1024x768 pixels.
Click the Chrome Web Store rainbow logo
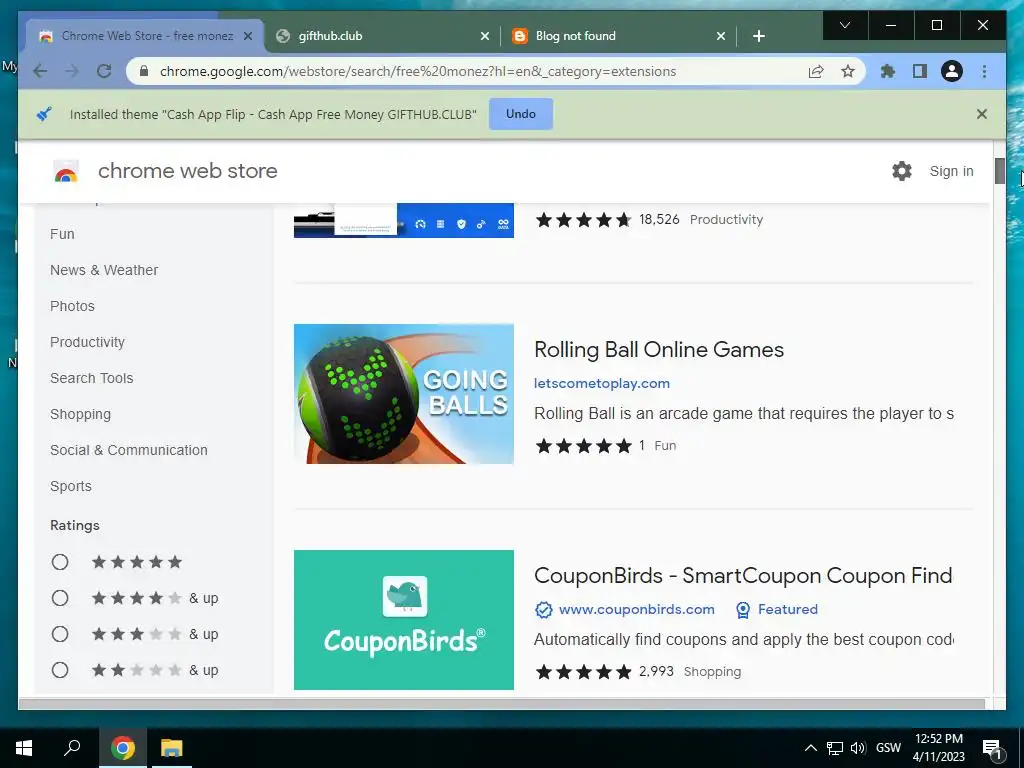point(66,171)
